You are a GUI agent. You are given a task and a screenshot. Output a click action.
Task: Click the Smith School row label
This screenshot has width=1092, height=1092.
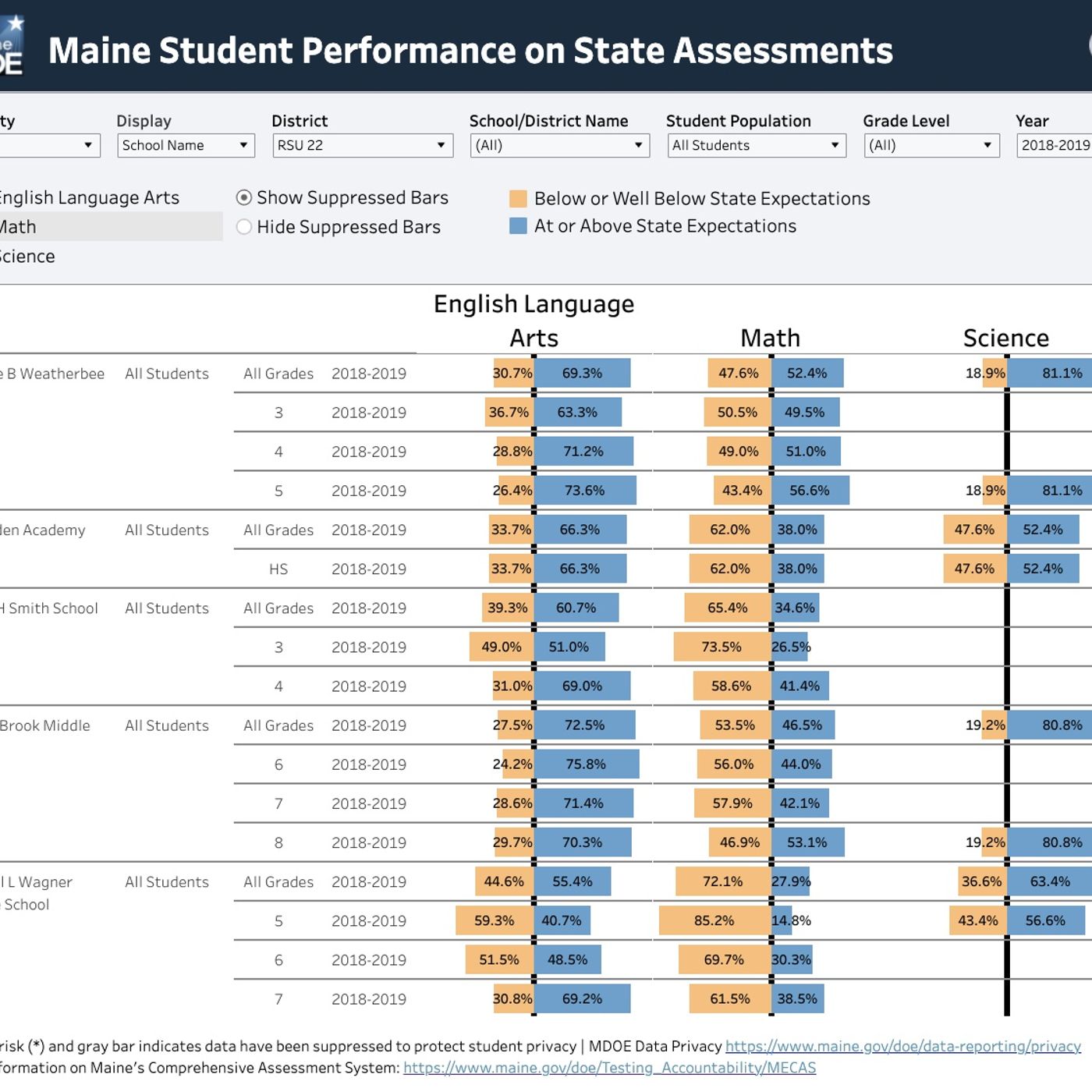tap(49, 608)
